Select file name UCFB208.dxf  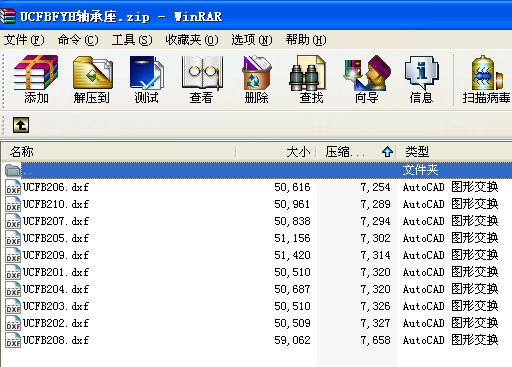coord(56,340)
